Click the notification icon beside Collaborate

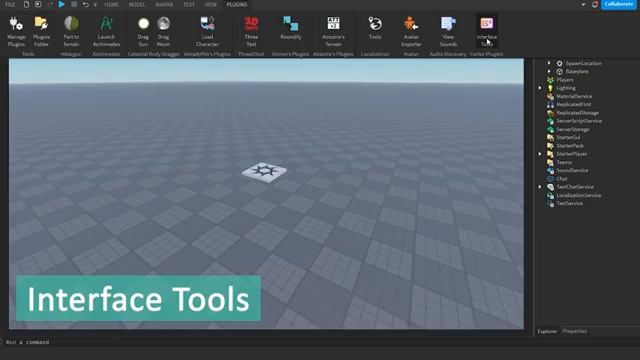pyautogui.click(x=595, y=4)
